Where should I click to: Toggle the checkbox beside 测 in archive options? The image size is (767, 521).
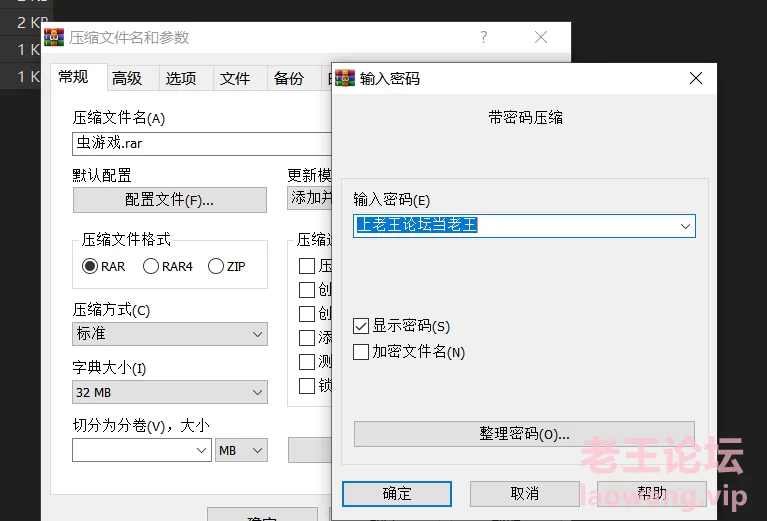tap(307, 362)
